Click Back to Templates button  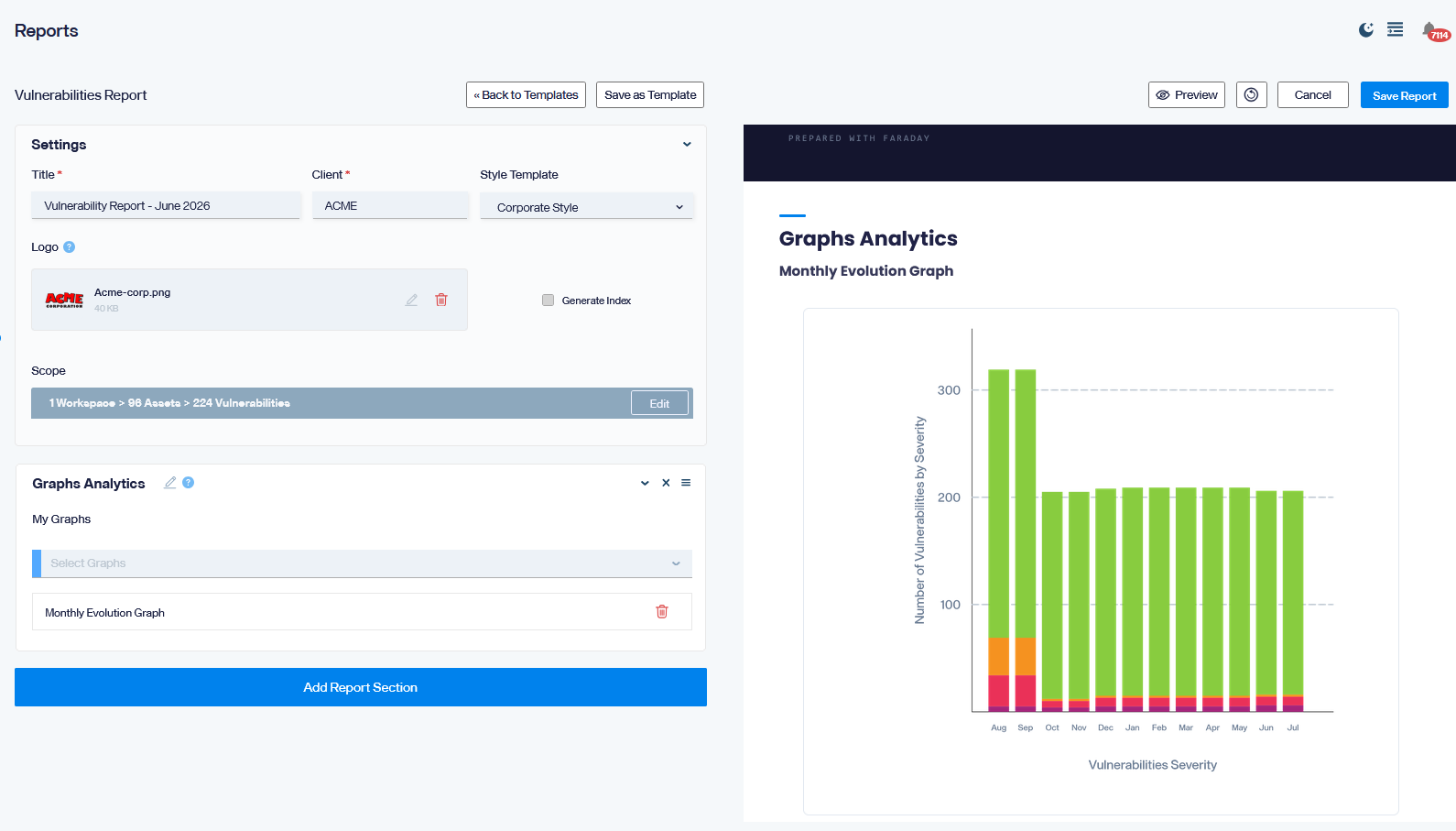[x=526, y=95]
